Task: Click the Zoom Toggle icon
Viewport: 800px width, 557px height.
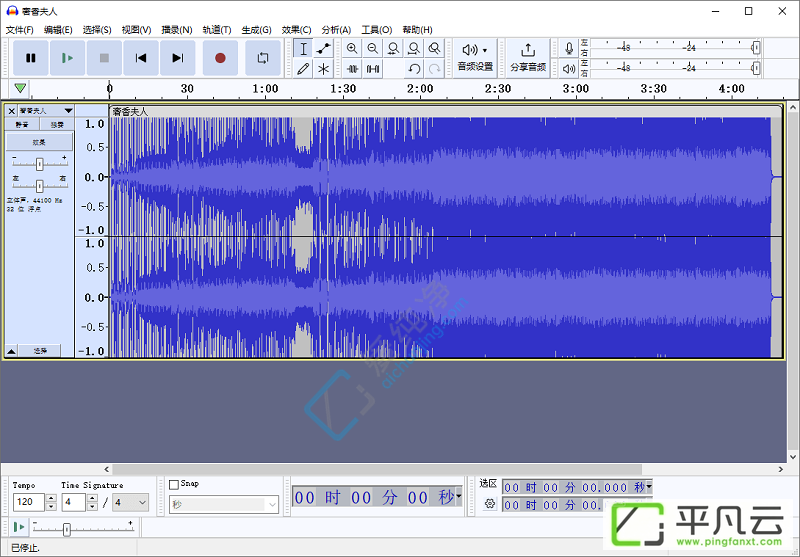Action: [x=434, y=48]
